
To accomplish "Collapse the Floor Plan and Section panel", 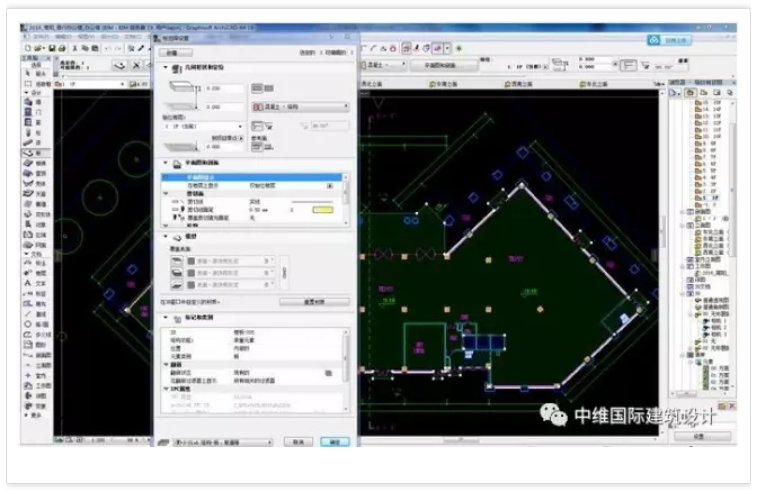I will tap(166, 163).
